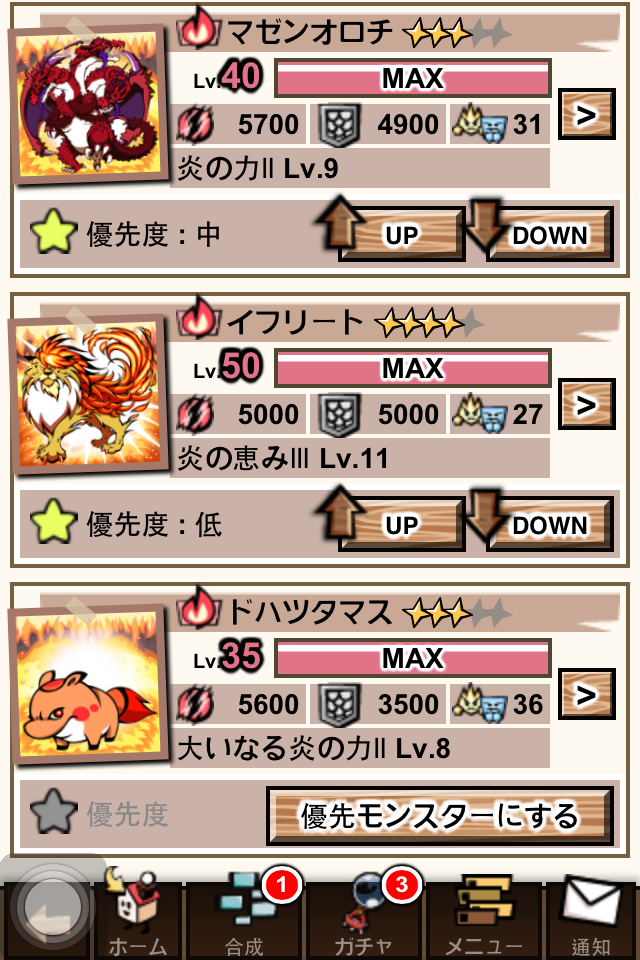Expand イフリート details with the arrow button
The height and width of the screenshot is (960, 640).
pos(587,404)
